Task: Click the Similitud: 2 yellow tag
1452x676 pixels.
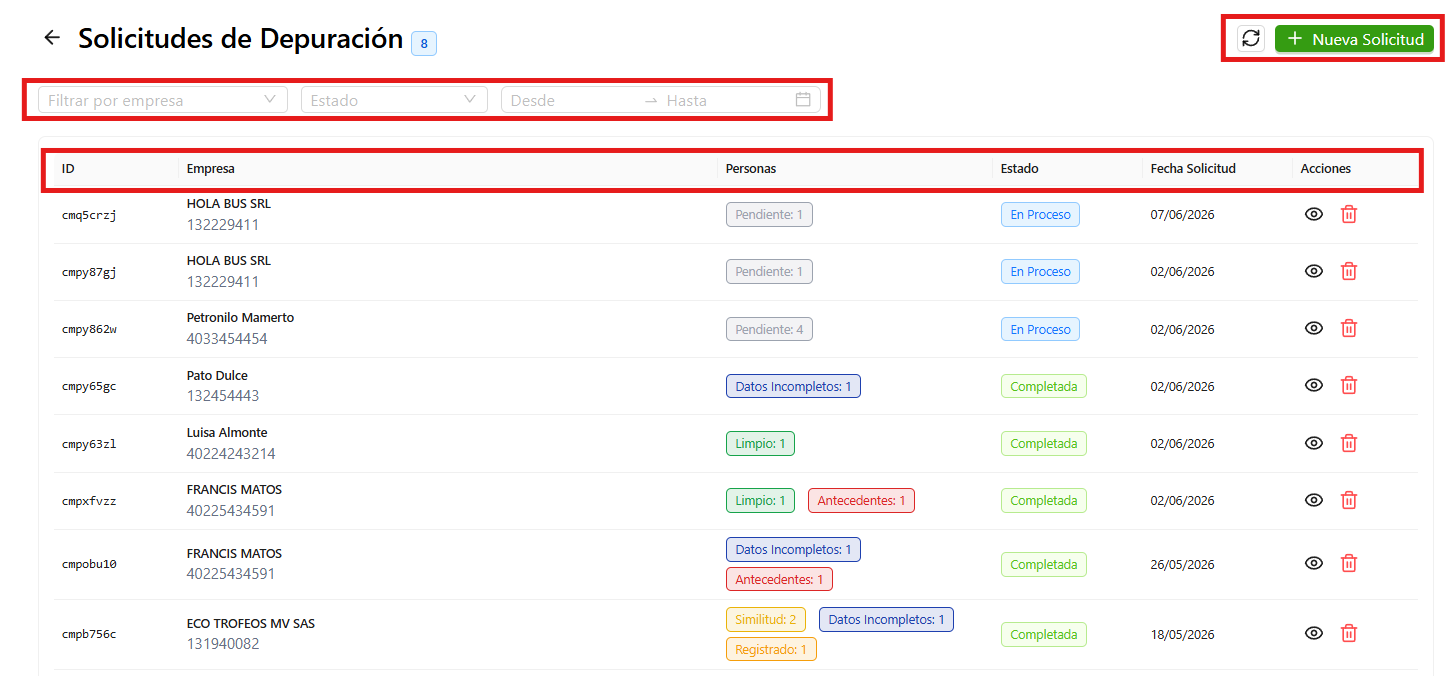Action: click(x=766, y=620)
